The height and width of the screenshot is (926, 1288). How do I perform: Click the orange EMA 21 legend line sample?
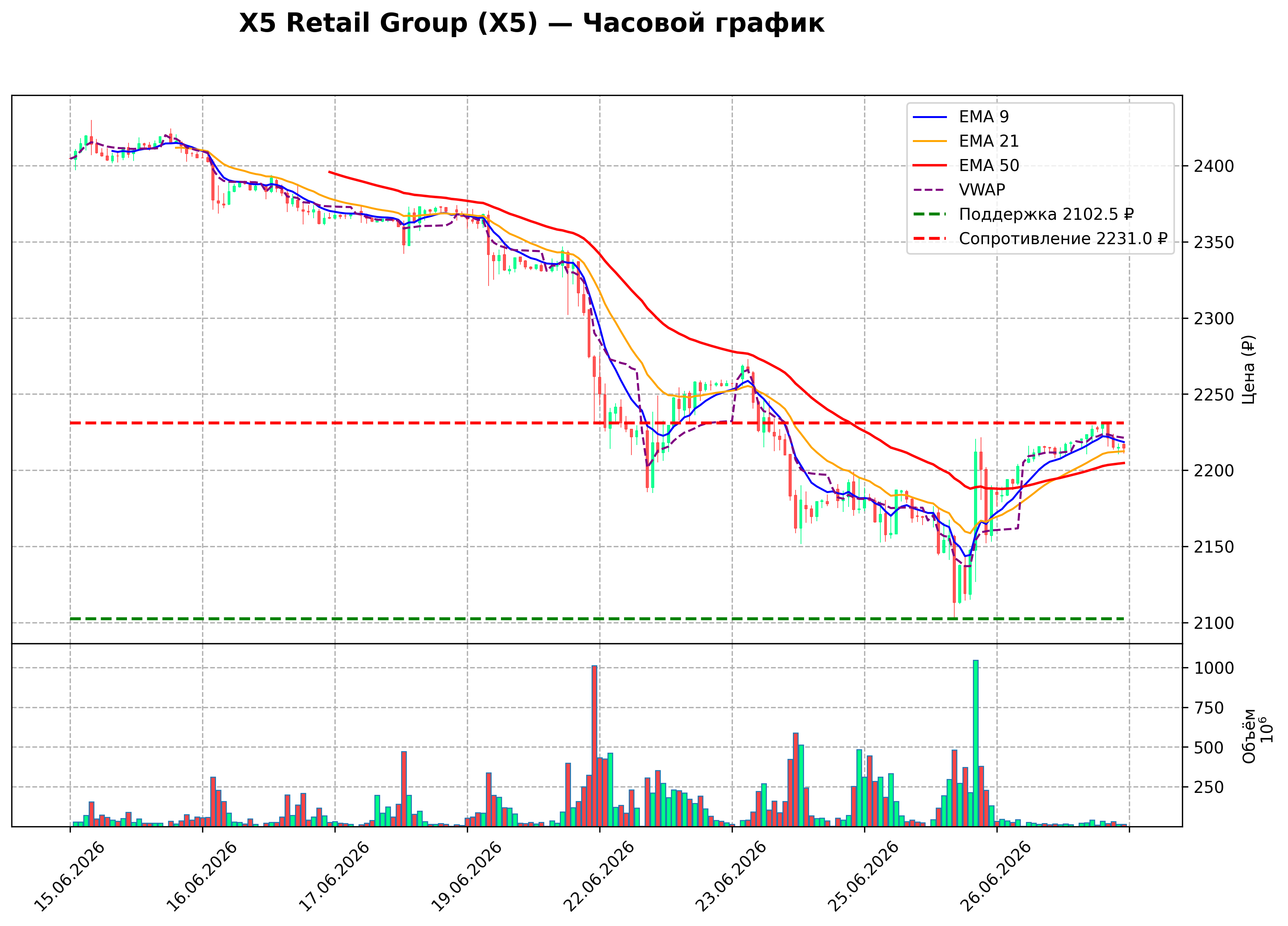[x=930, y=141]
